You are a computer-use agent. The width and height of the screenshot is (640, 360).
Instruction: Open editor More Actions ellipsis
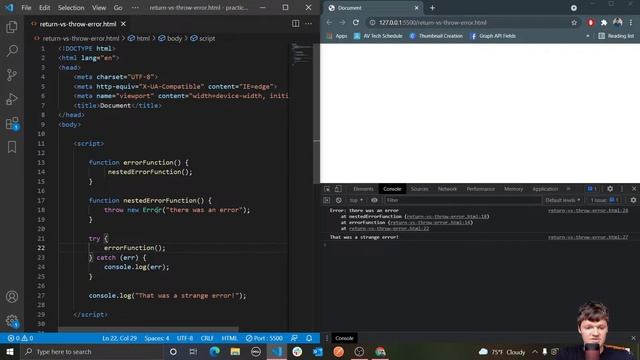(x=309, y=24)
